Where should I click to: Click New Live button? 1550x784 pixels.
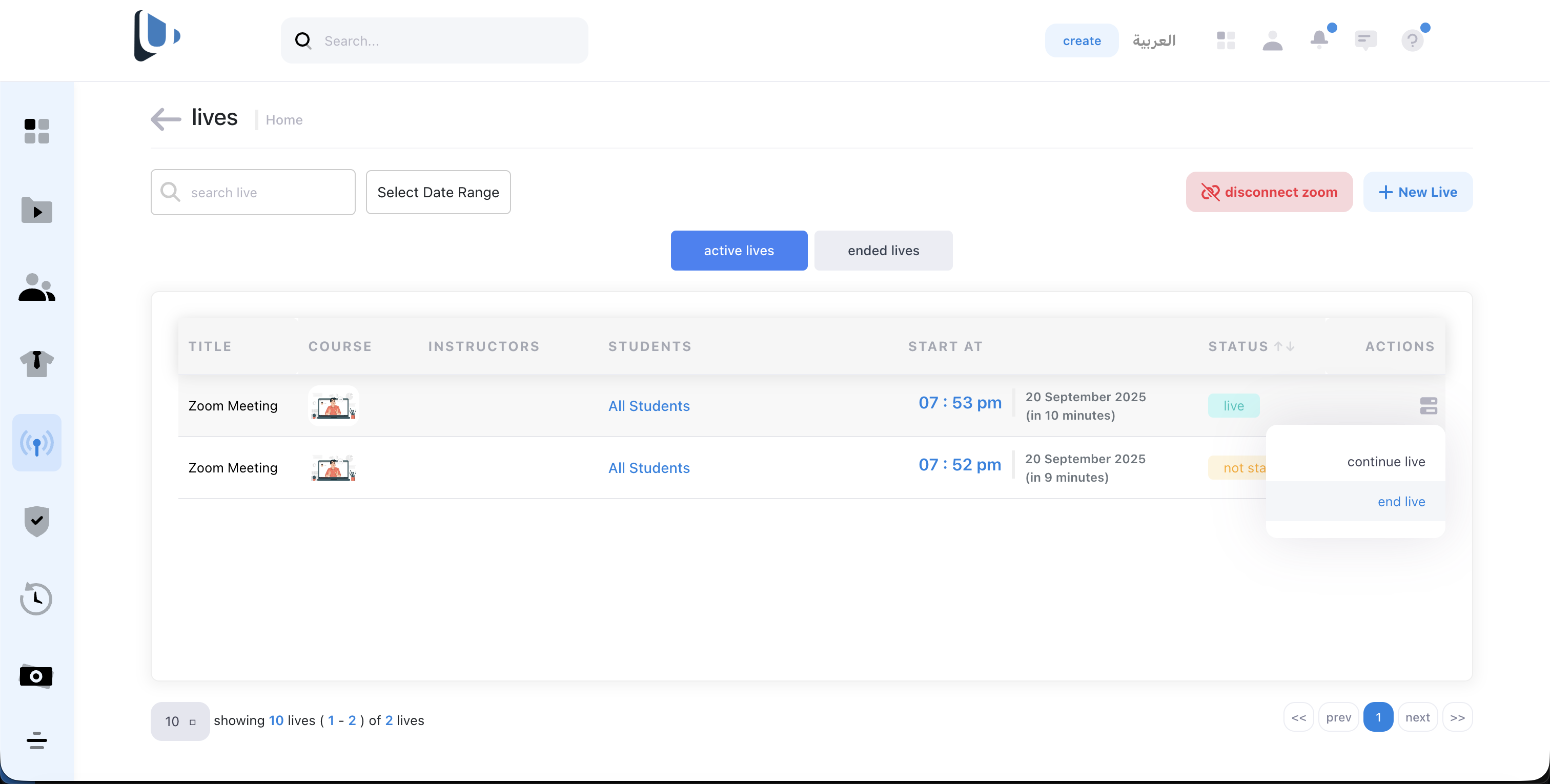(x=1418, y=192)
